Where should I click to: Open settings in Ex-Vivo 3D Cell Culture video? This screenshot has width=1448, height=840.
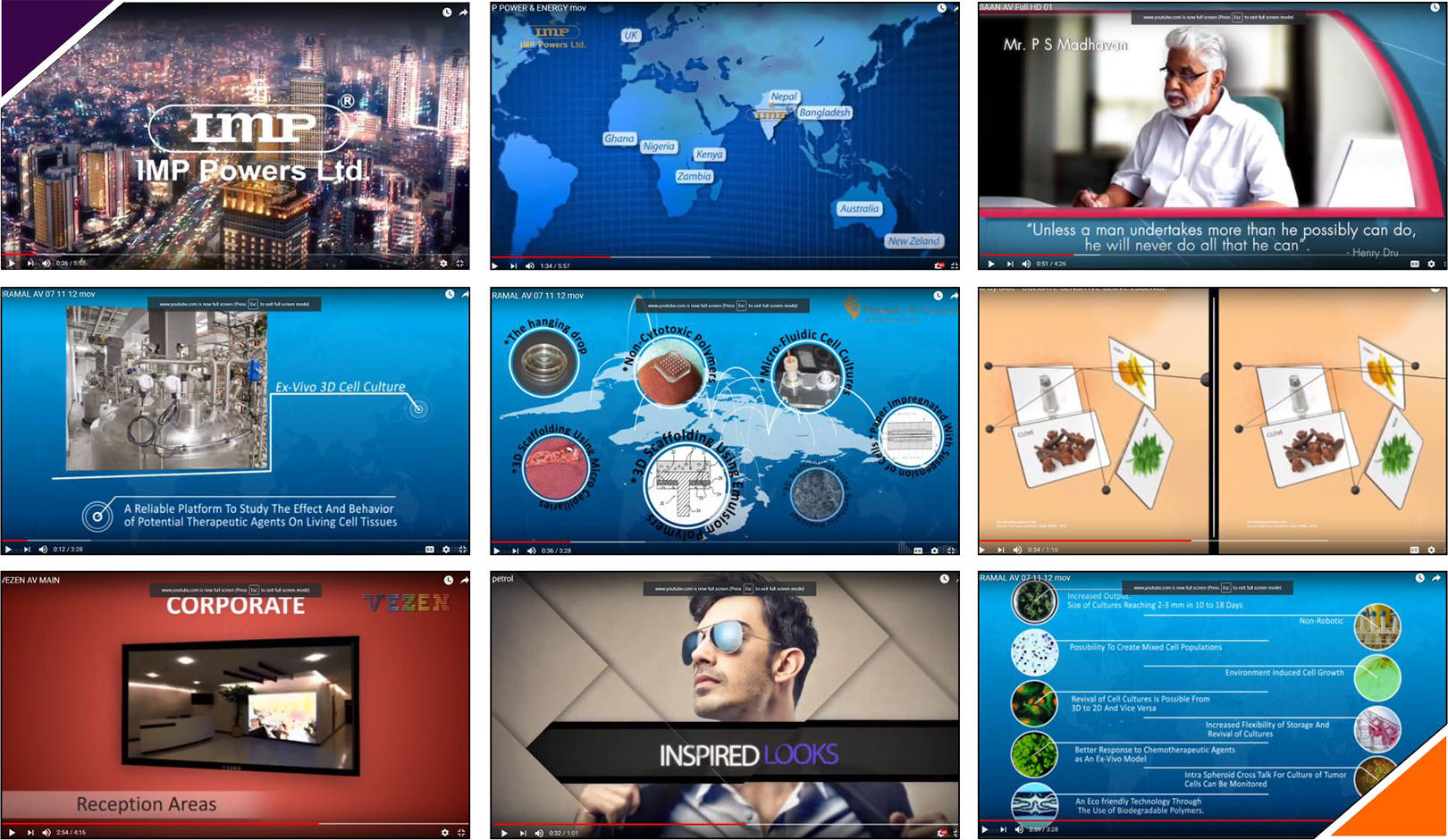click(446, 549)
